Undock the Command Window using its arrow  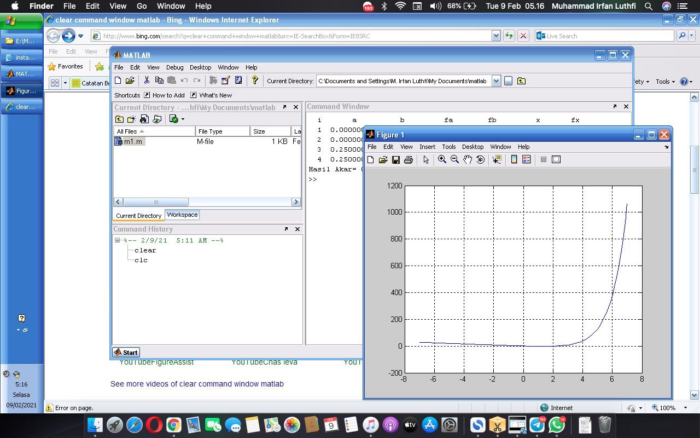[x=615, y=106]
